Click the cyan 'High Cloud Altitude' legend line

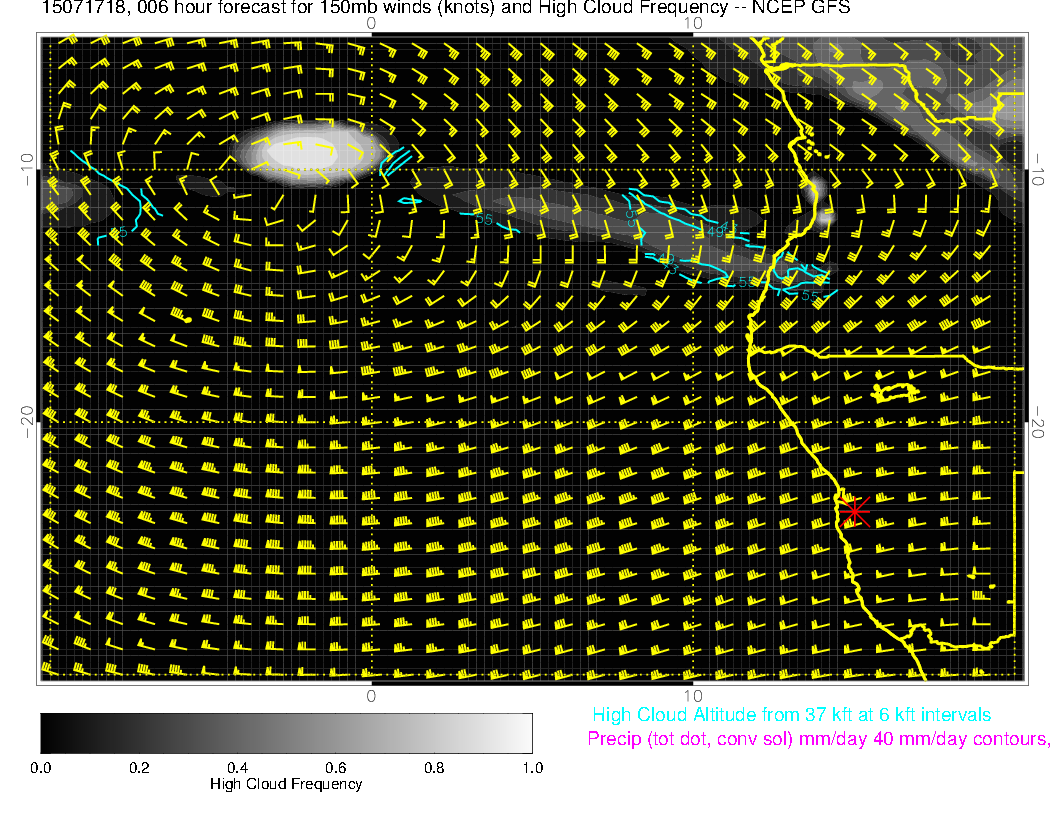pos(791,714)
